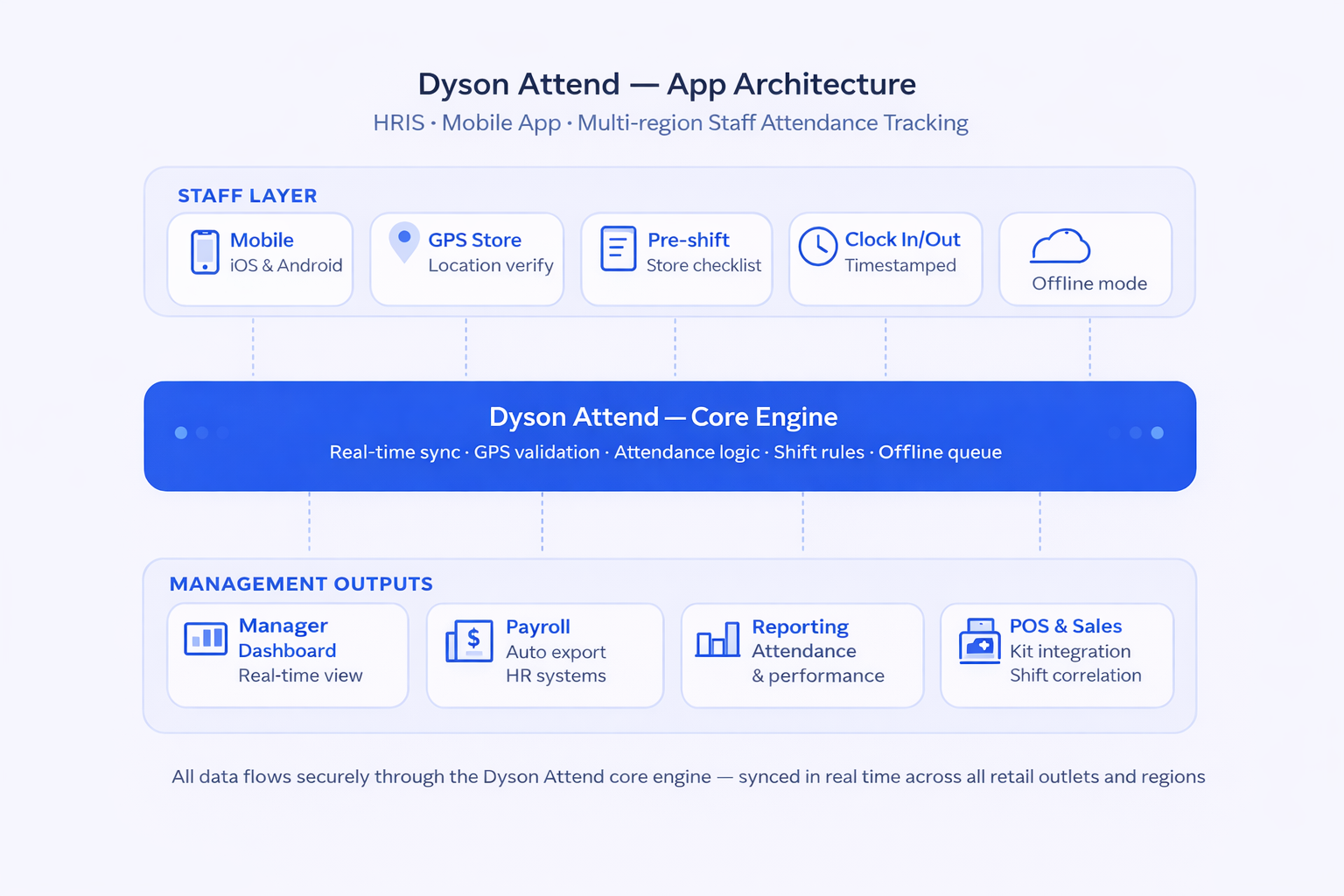
Task: Click the Pre-shift checklist document icon
Action: (x=618, y=248)
